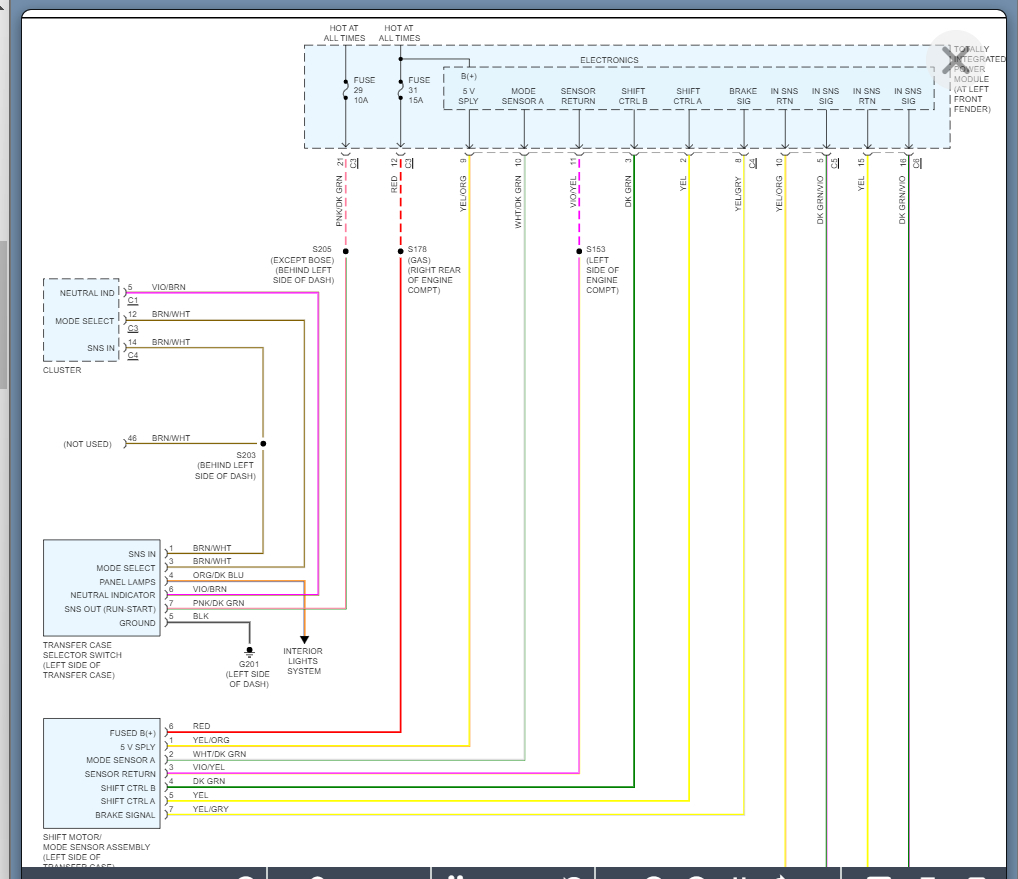
Task: Click the Interior Lights System arrowhead
Action: (304, 639)
